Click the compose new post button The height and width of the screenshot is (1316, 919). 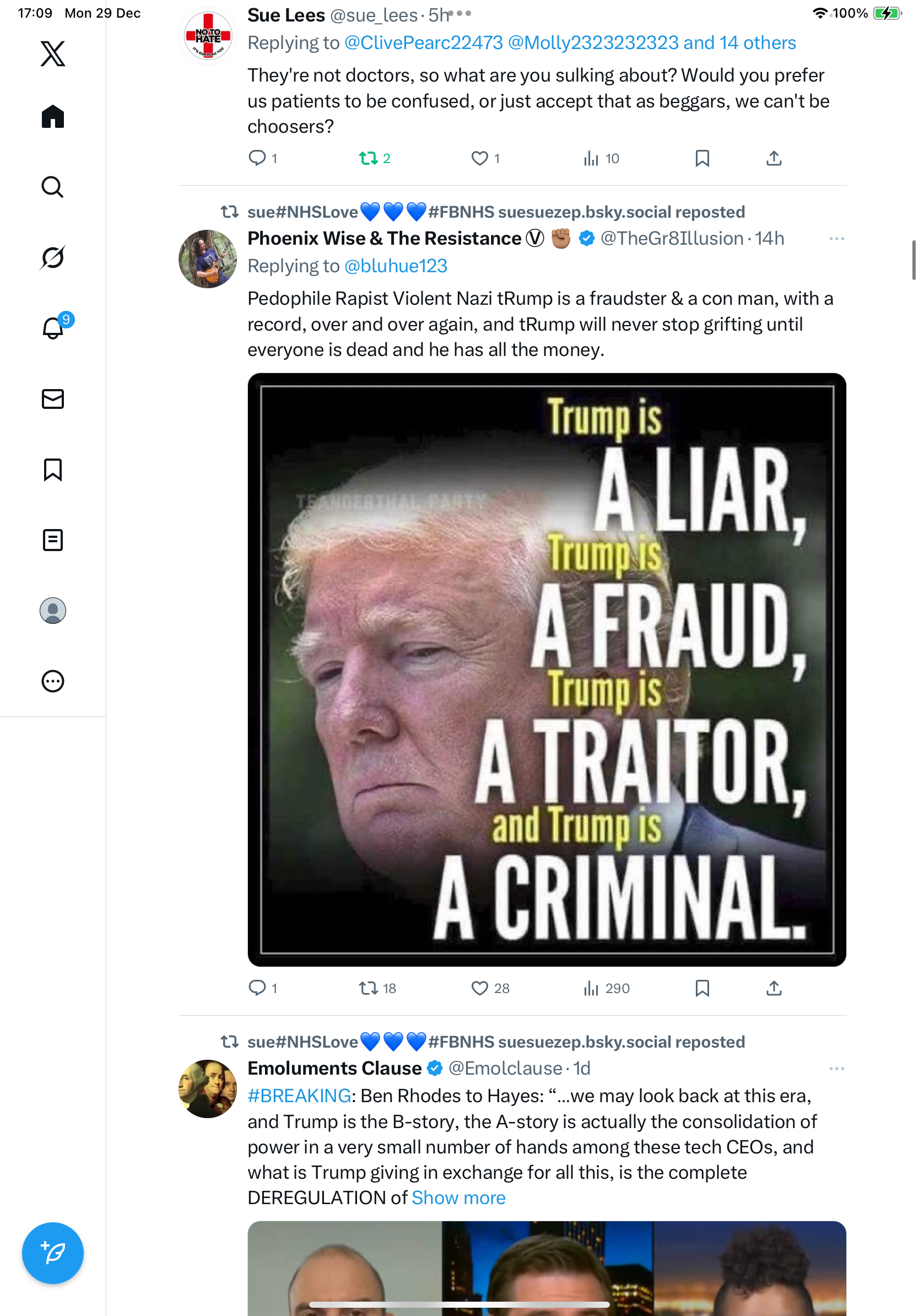(x=53, y=1253)
